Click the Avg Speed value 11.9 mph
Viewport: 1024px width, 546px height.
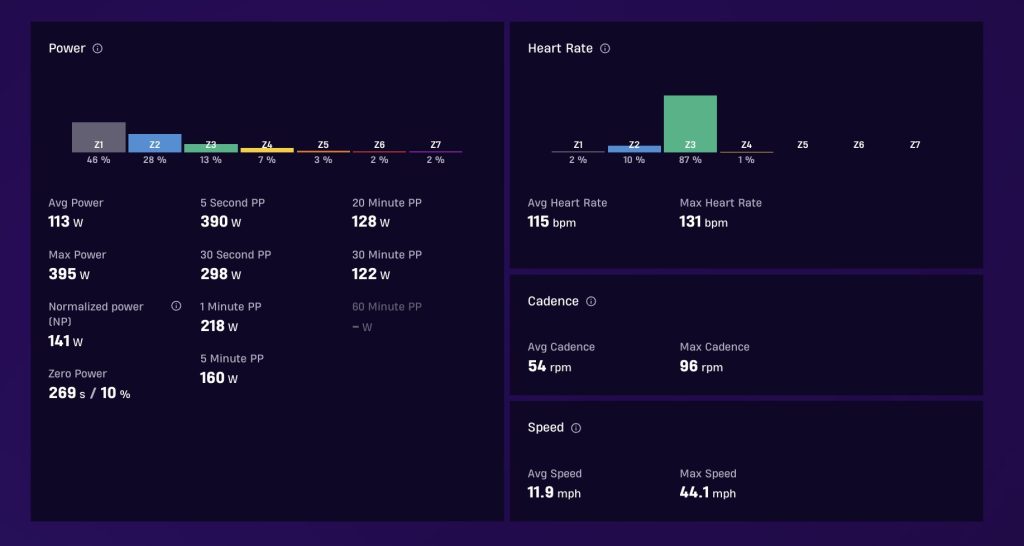point(554,493)
